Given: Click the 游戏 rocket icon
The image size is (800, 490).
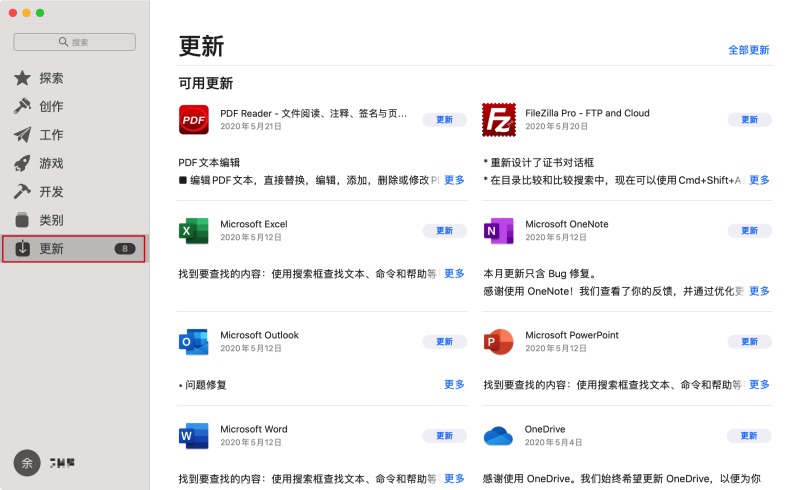Looking at the screenshot, I should coord(22,163).
